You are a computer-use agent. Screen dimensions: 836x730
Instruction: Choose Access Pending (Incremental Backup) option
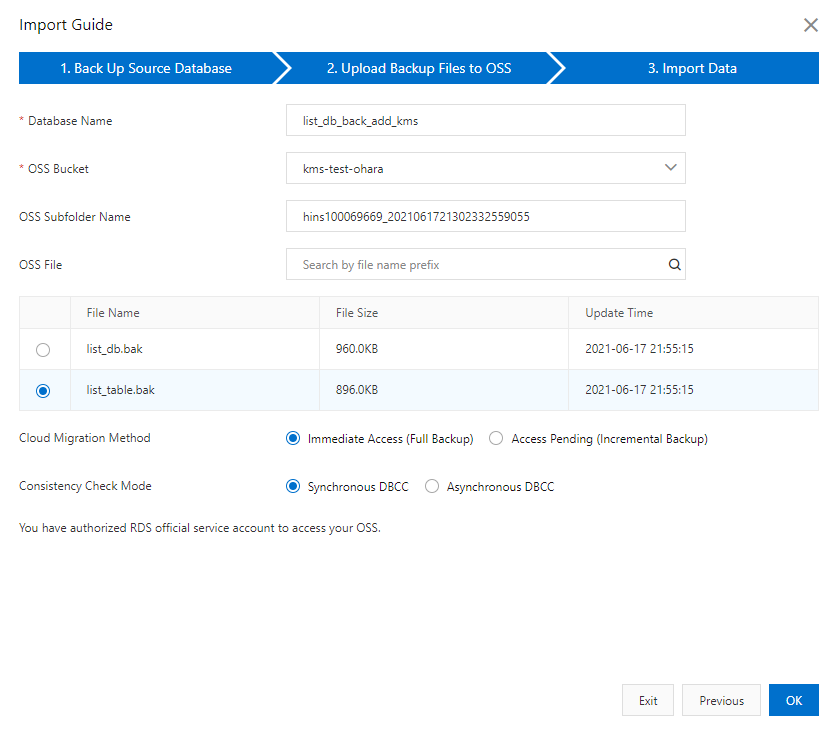496,438
